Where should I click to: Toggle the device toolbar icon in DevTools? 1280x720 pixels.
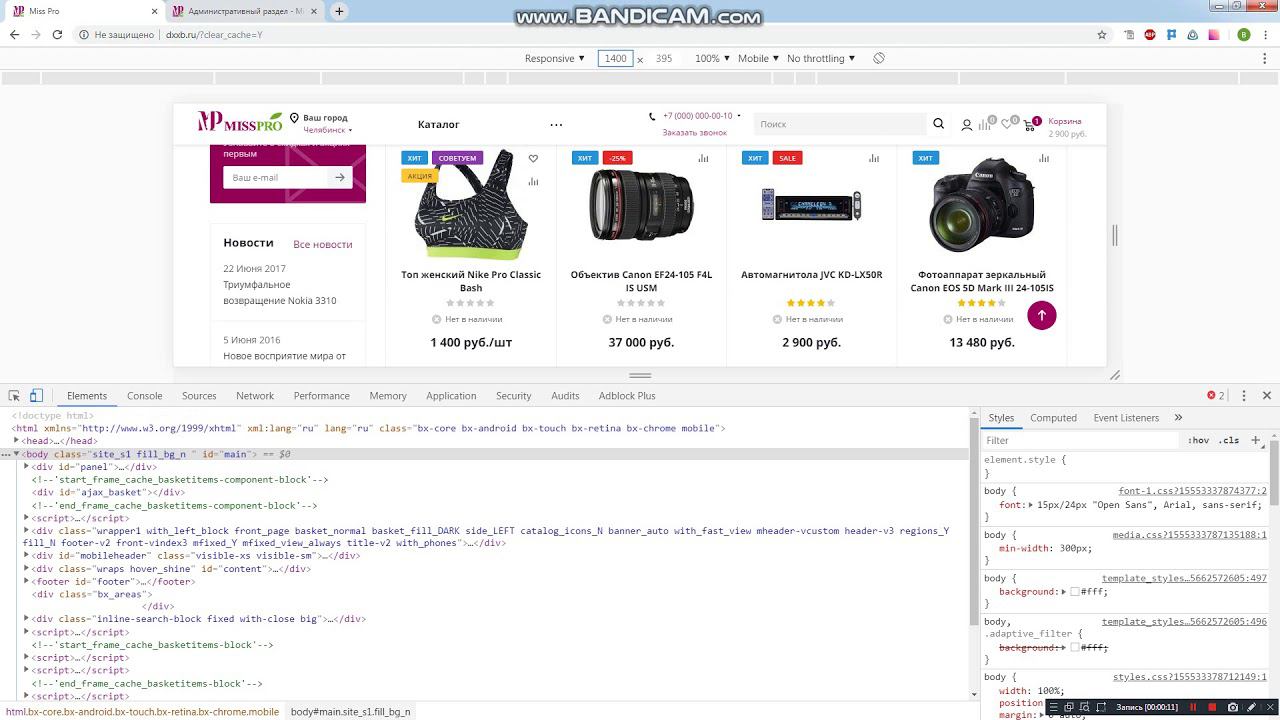point(36,395)
